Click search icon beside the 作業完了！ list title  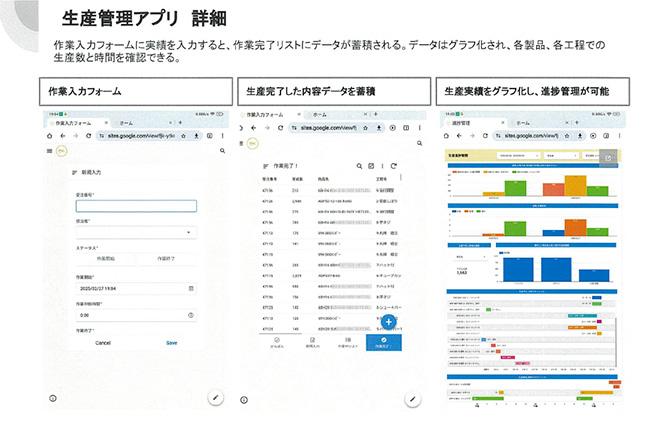(x=358, y=164)
